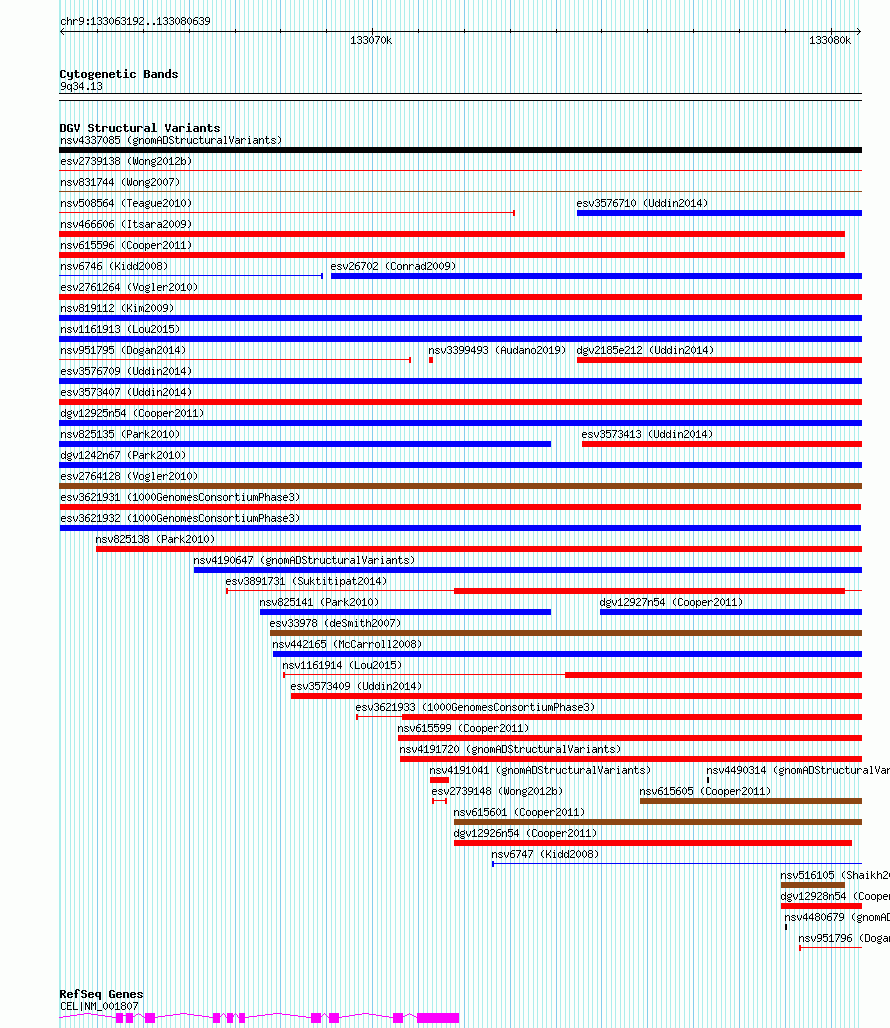Open dgv1242n67 (Park2010) entry

(x=123, y=455)
